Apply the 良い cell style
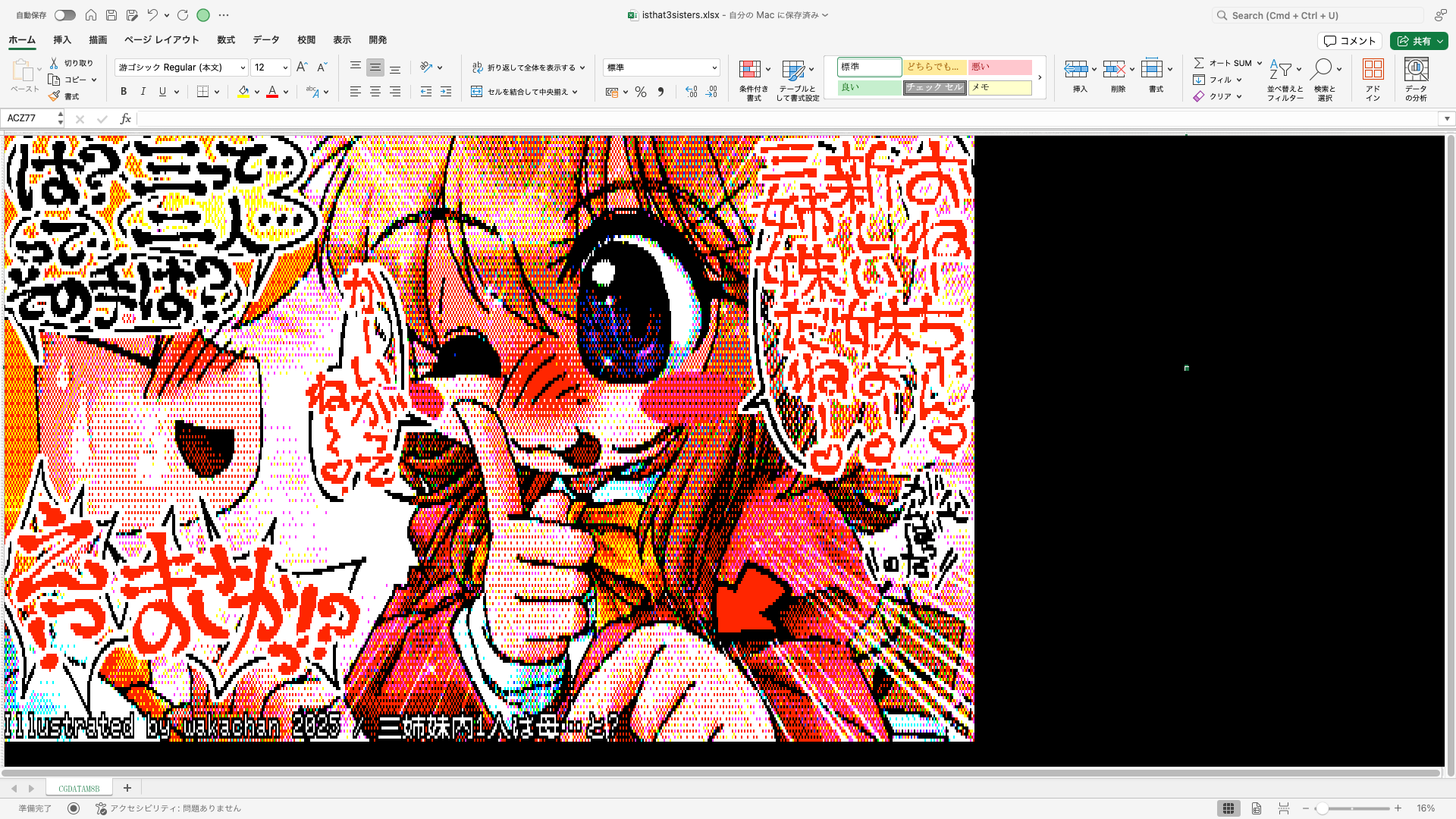The height and width of the screenshot is (819, 1456). tap(870, 87)
